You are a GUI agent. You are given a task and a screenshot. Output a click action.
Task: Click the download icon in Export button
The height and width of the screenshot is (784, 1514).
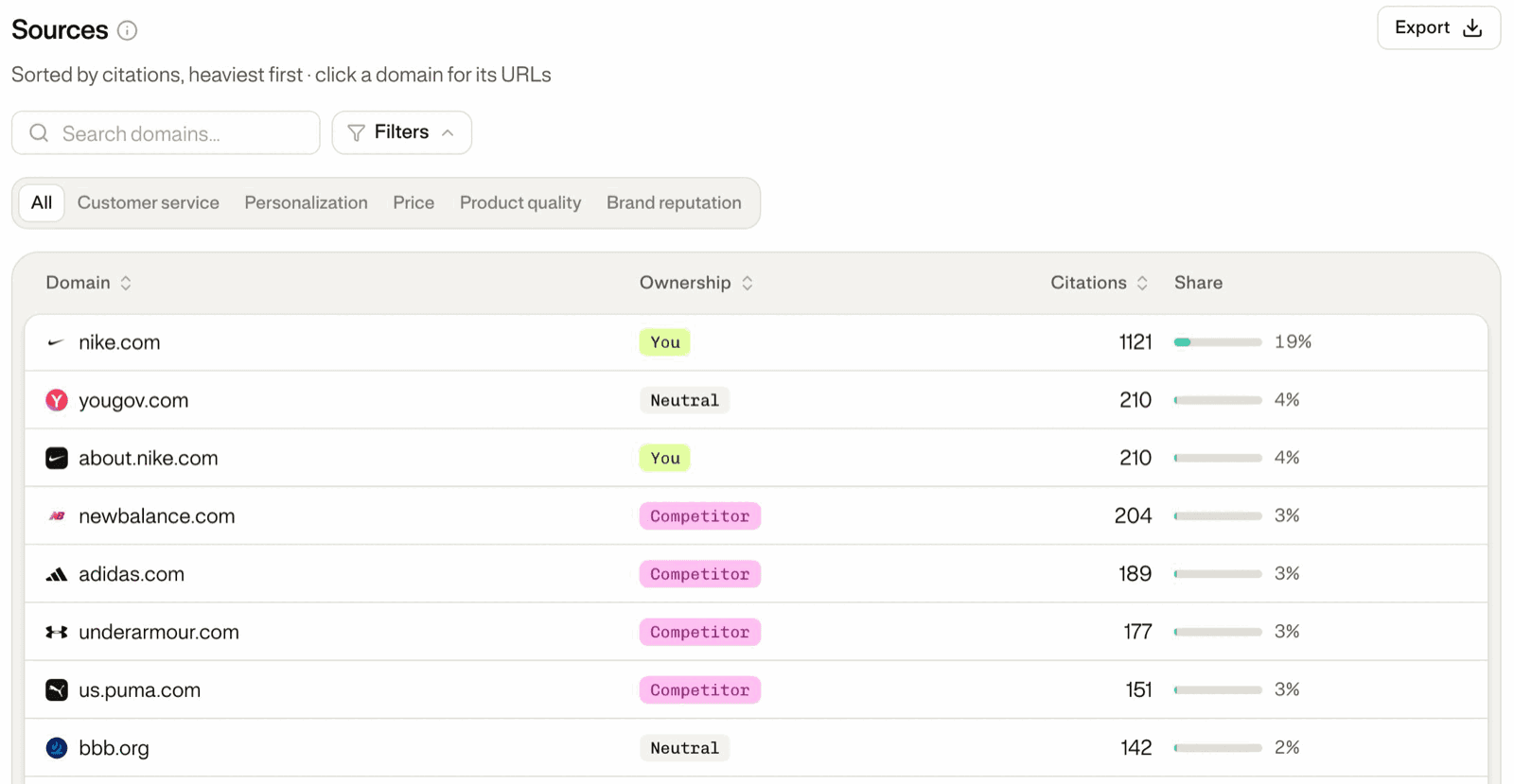click(x=1472, y=28)
